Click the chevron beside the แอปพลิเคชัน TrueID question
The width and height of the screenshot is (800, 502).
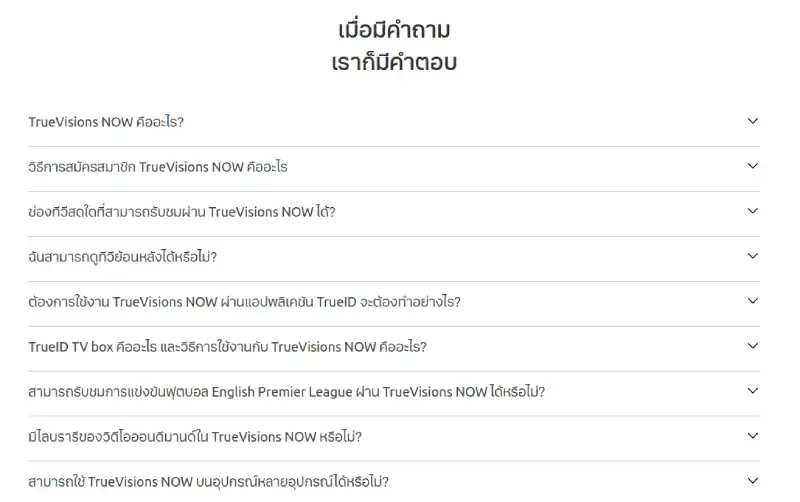pyautogui.click(x=753, y=301)
